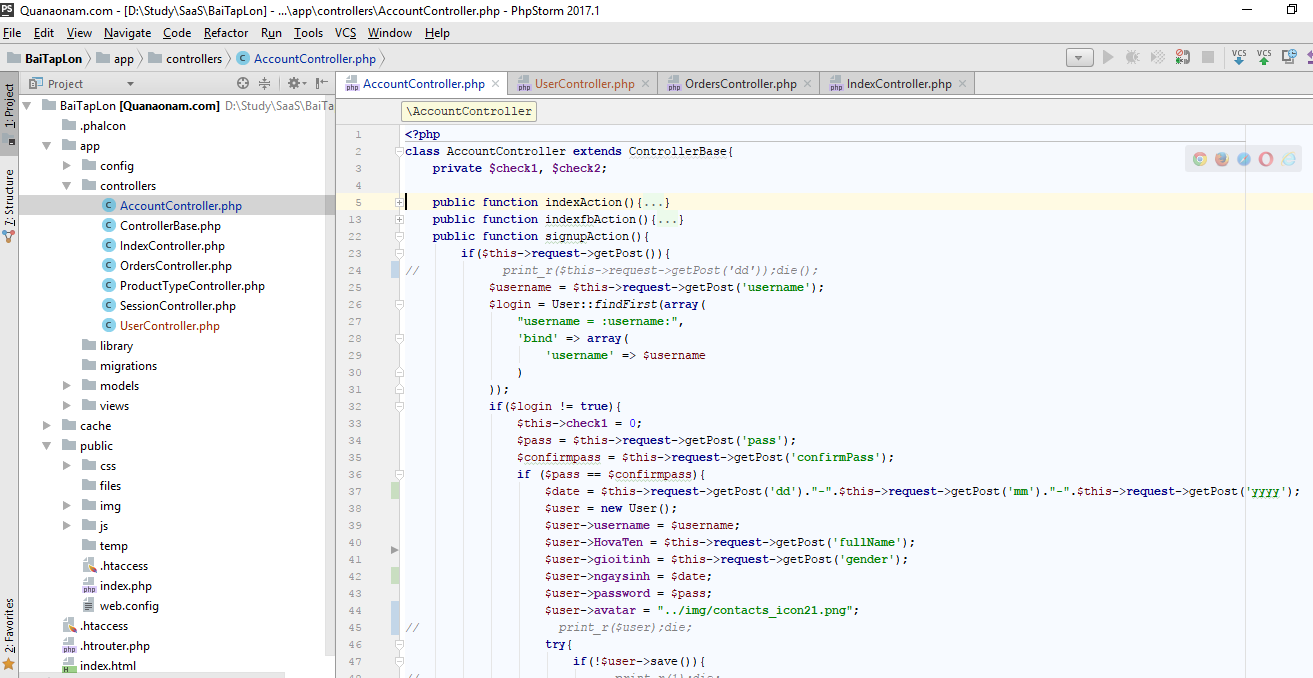This screenshot has width=1313, height=678.
Task: Click the scroll from source target icon
Action: coord(243,84)
